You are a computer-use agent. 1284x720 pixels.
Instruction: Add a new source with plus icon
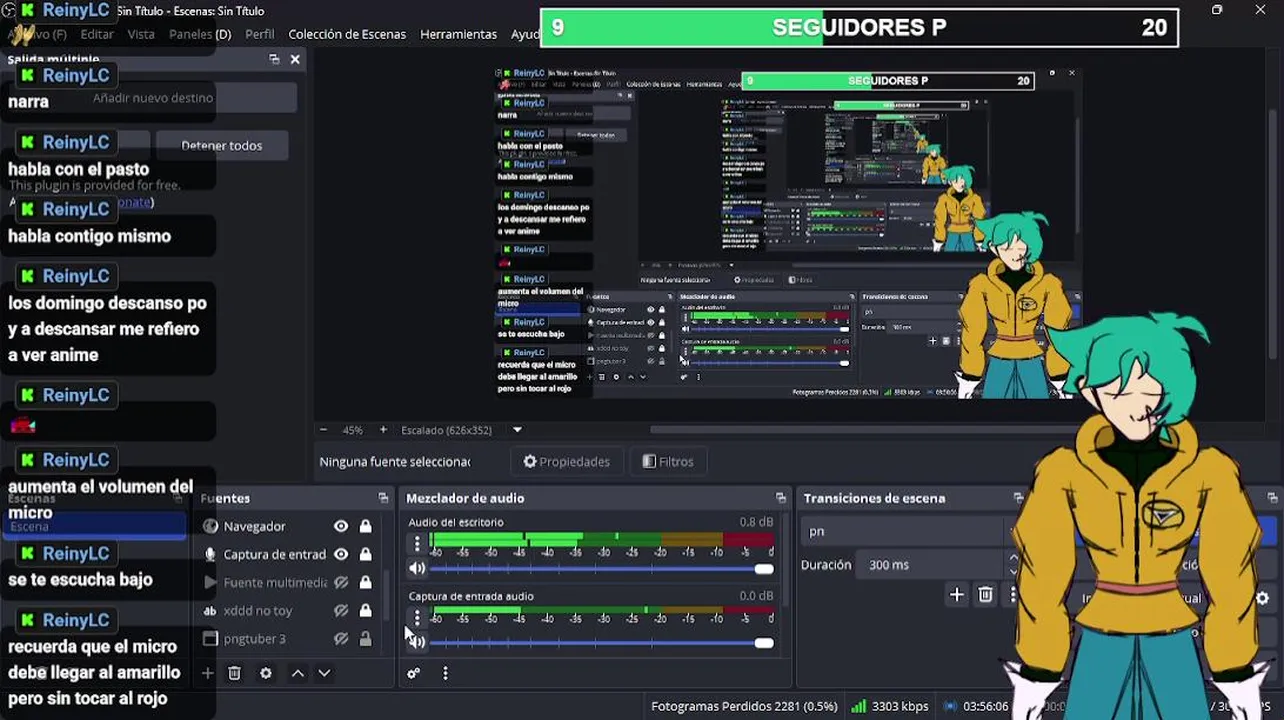(208, 673)
